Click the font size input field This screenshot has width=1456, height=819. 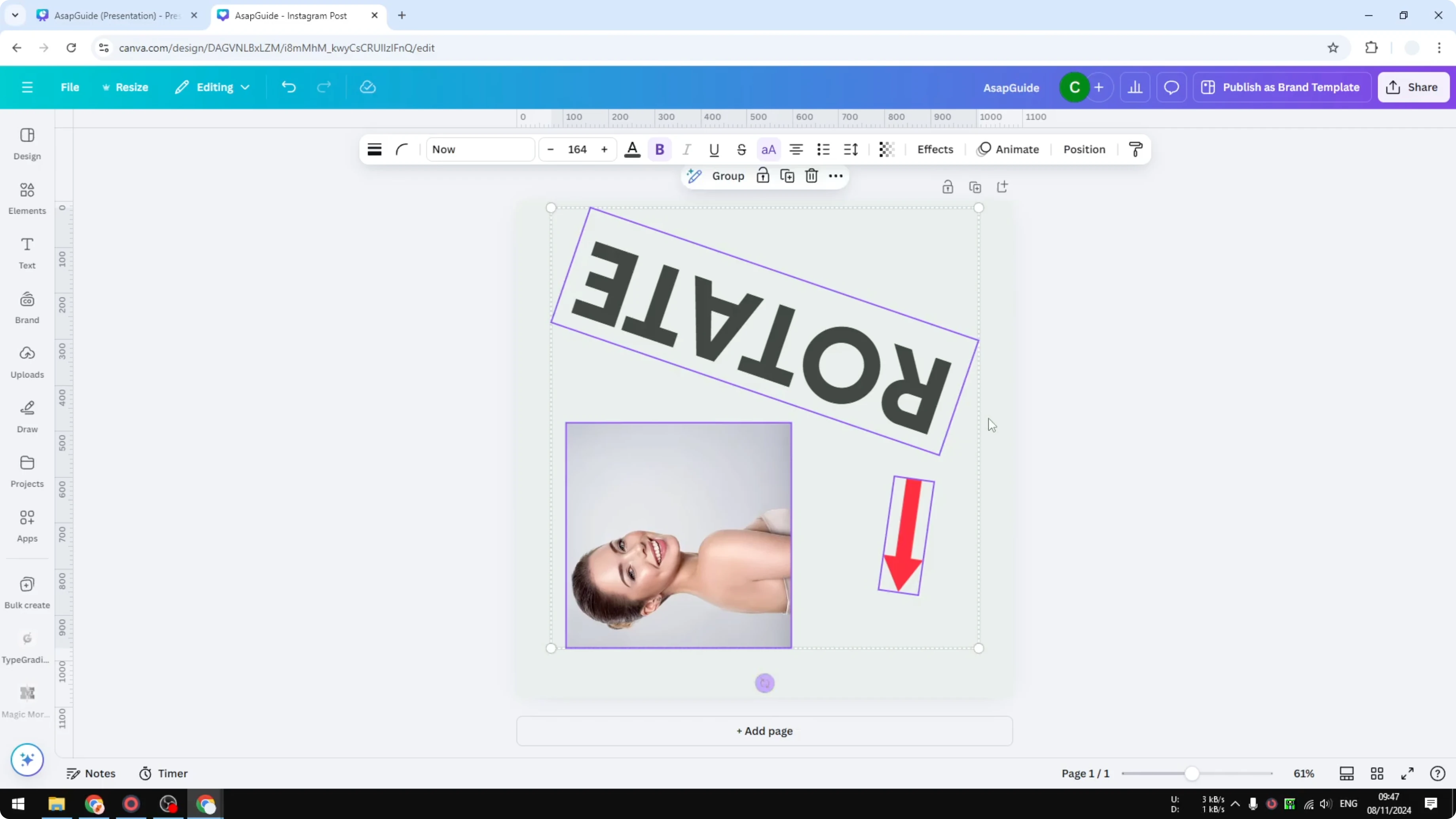pyautogui.click(x=577, y=149)
